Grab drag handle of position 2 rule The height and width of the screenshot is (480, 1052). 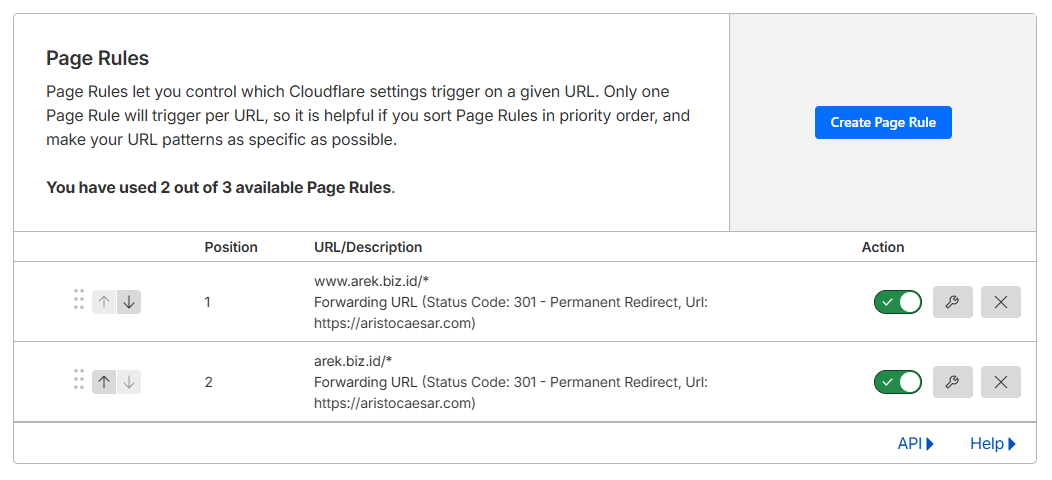[79, 381]
